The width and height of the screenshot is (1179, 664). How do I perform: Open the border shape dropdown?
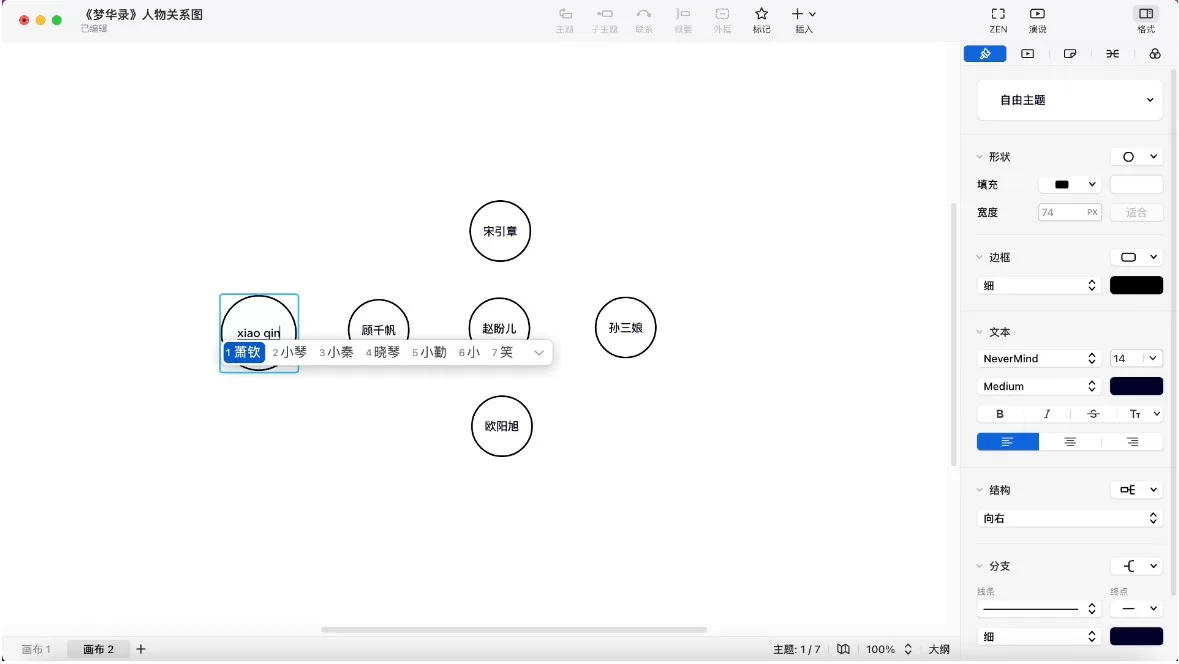(x=1137, y=257)
